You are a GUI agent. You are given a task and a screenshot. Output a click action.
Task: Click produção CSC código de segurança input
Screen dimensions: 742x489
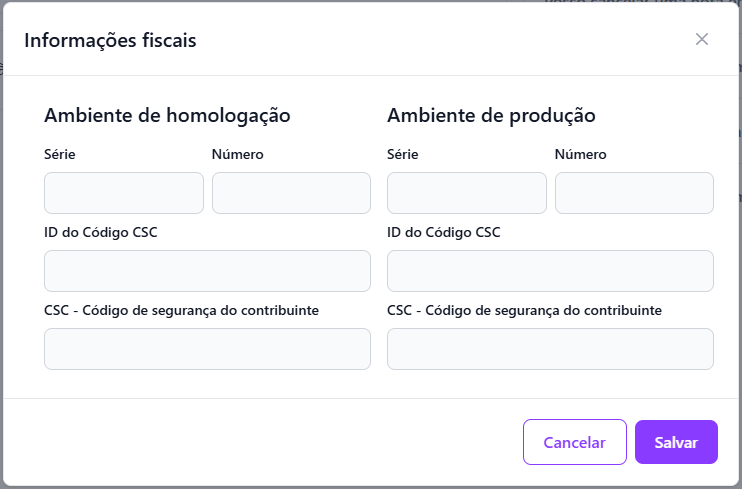(550, 349)
